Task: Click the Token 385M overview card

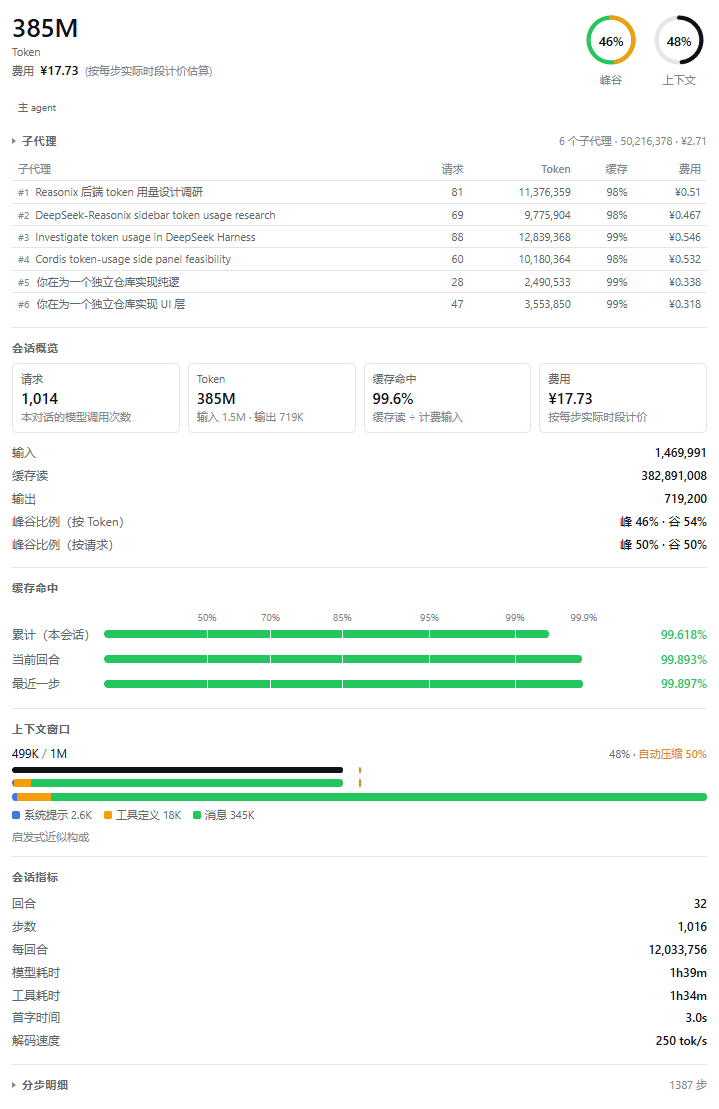Action: (271, 397)
